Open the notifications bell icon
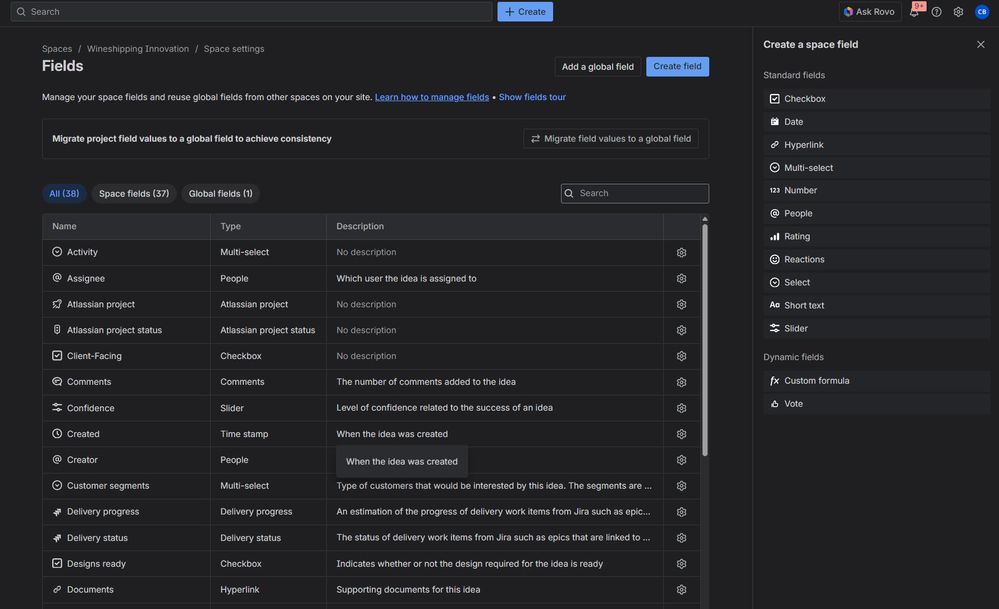This screenshot has width=999, height=609. pos(914,12)
